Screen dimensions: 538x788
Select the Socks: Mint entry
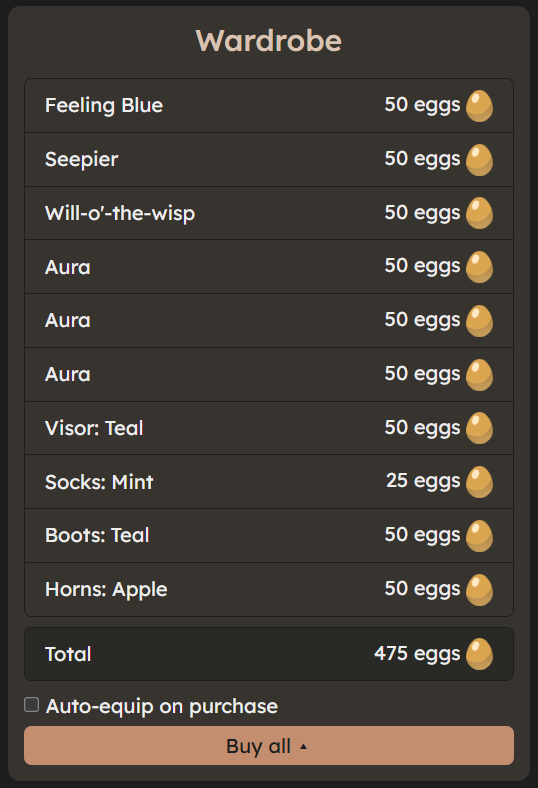pos(269,482)
